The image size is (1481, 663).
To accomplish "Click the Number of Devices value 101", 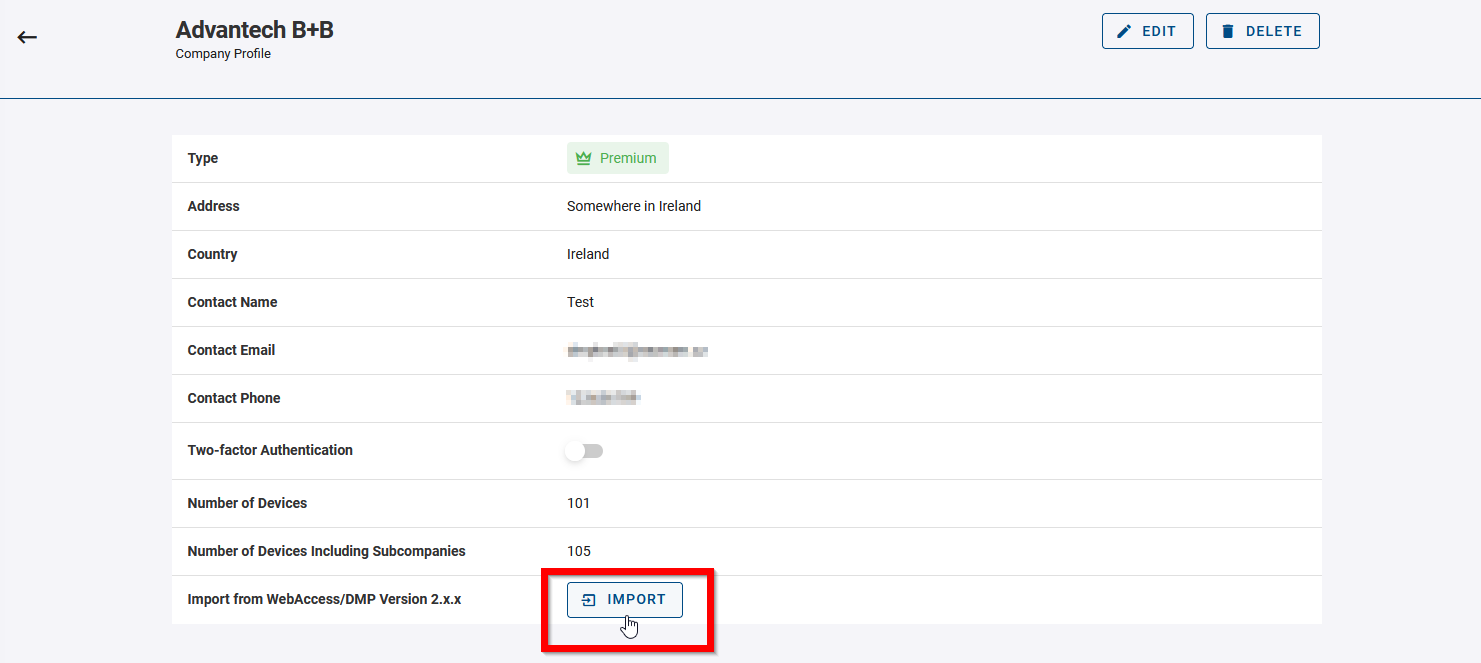I will tap(578, 503).
